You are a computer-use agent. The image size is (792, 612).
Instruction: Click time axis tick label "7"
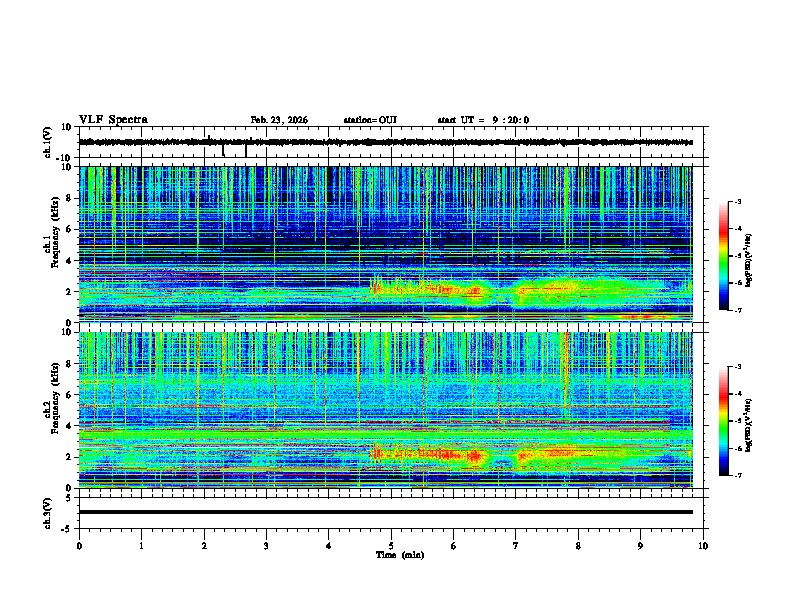click(x=516, y=546)
